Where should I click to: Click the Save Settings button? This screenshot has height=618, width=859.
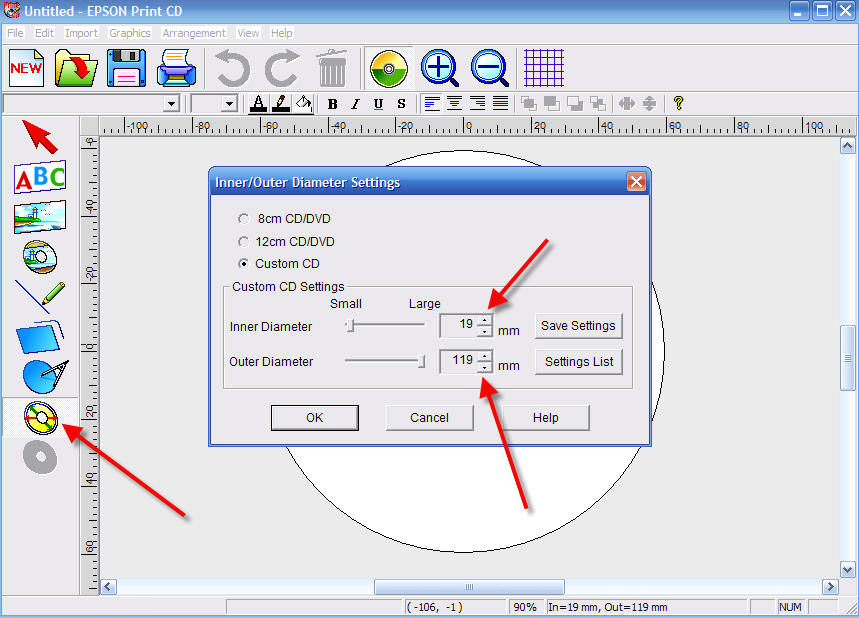click(578, 326)
